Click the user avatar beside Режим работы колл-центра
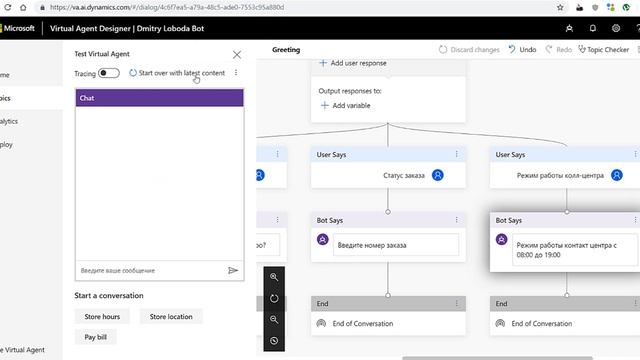 tap(617, 176)
